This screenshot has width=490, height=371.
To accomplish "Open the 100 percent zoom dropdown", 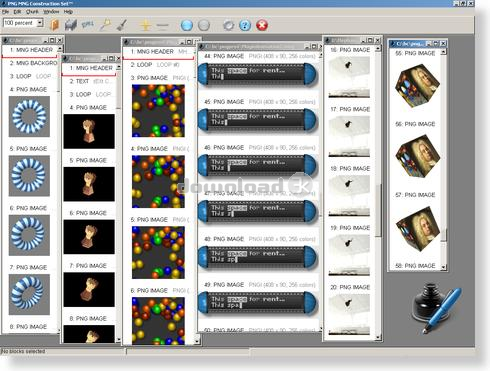I will (x=40, y=23).
